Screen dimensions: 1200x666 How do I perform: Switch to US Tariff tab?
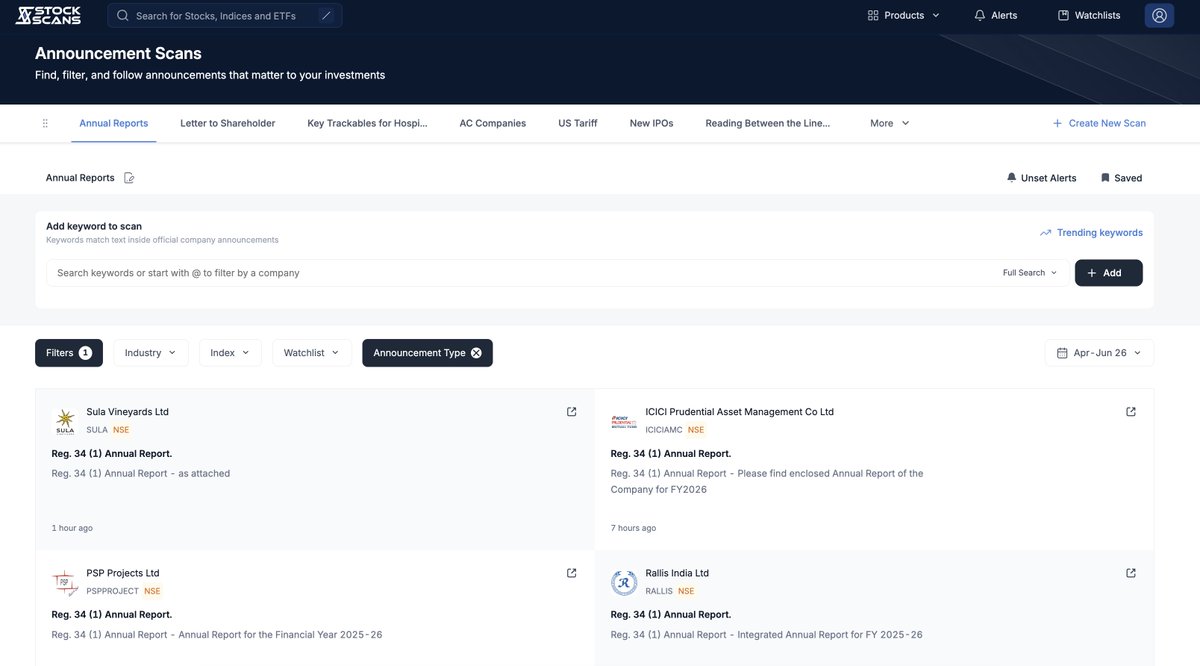coord(578,123)
